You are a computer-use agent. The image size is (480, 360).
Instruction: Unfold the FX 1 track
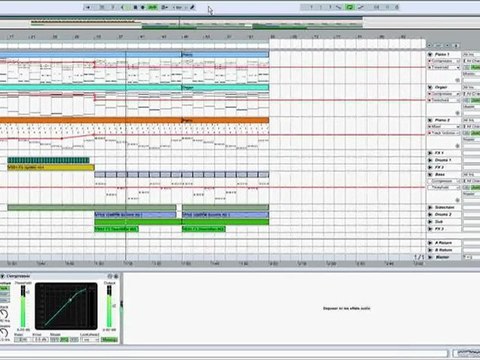(x=430, y=153)
